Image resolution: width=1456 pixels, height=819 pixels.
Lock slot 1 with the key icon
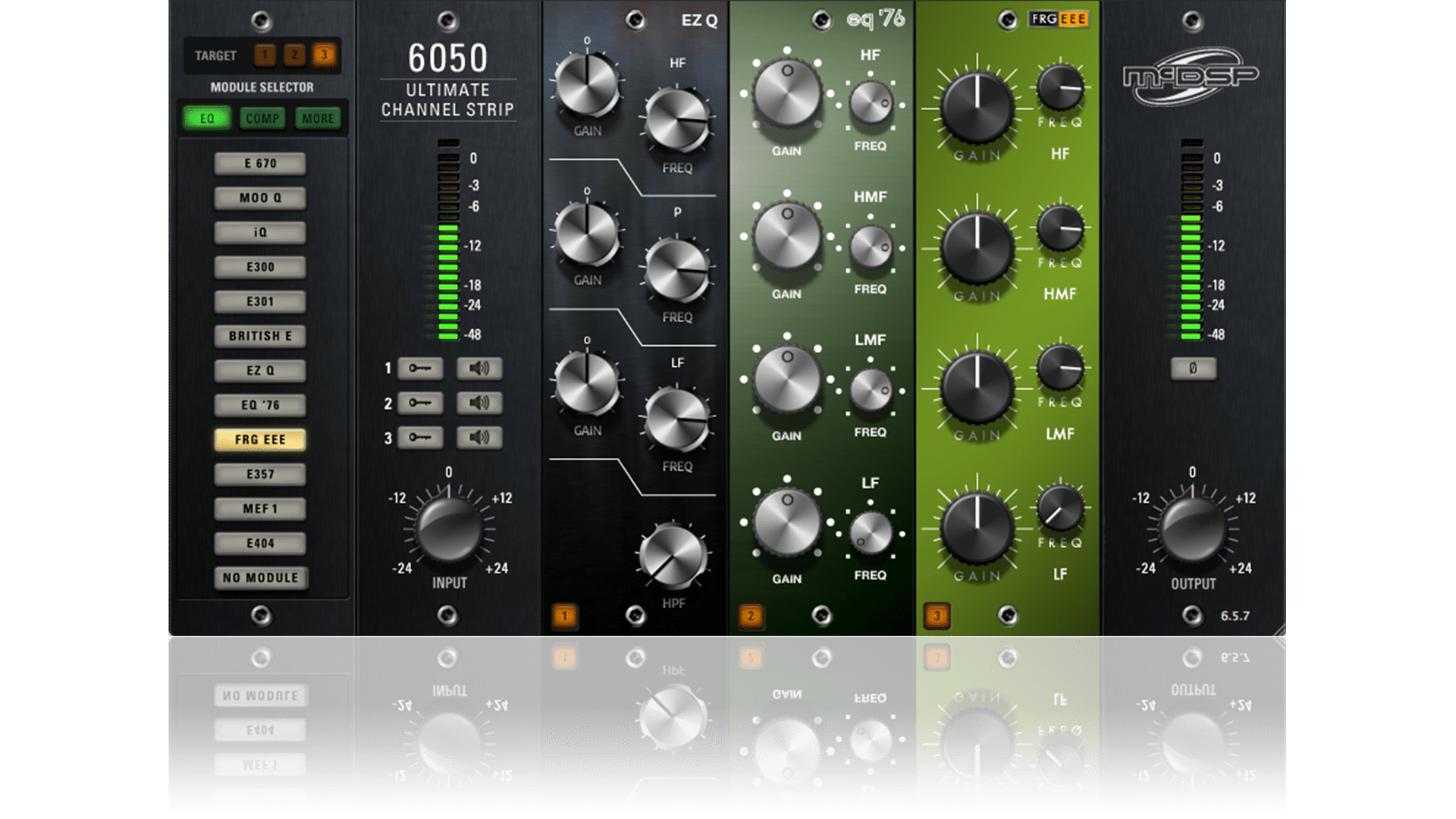point(419,369)
